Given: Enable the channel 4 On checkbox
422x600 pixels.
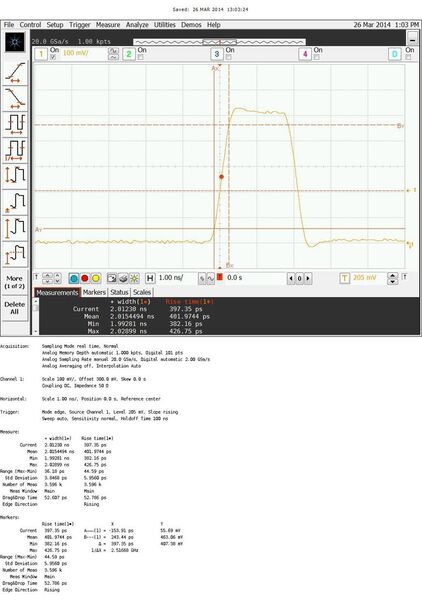Looking at the screenshot, I should pyautogui.click(x=316, y=57).
